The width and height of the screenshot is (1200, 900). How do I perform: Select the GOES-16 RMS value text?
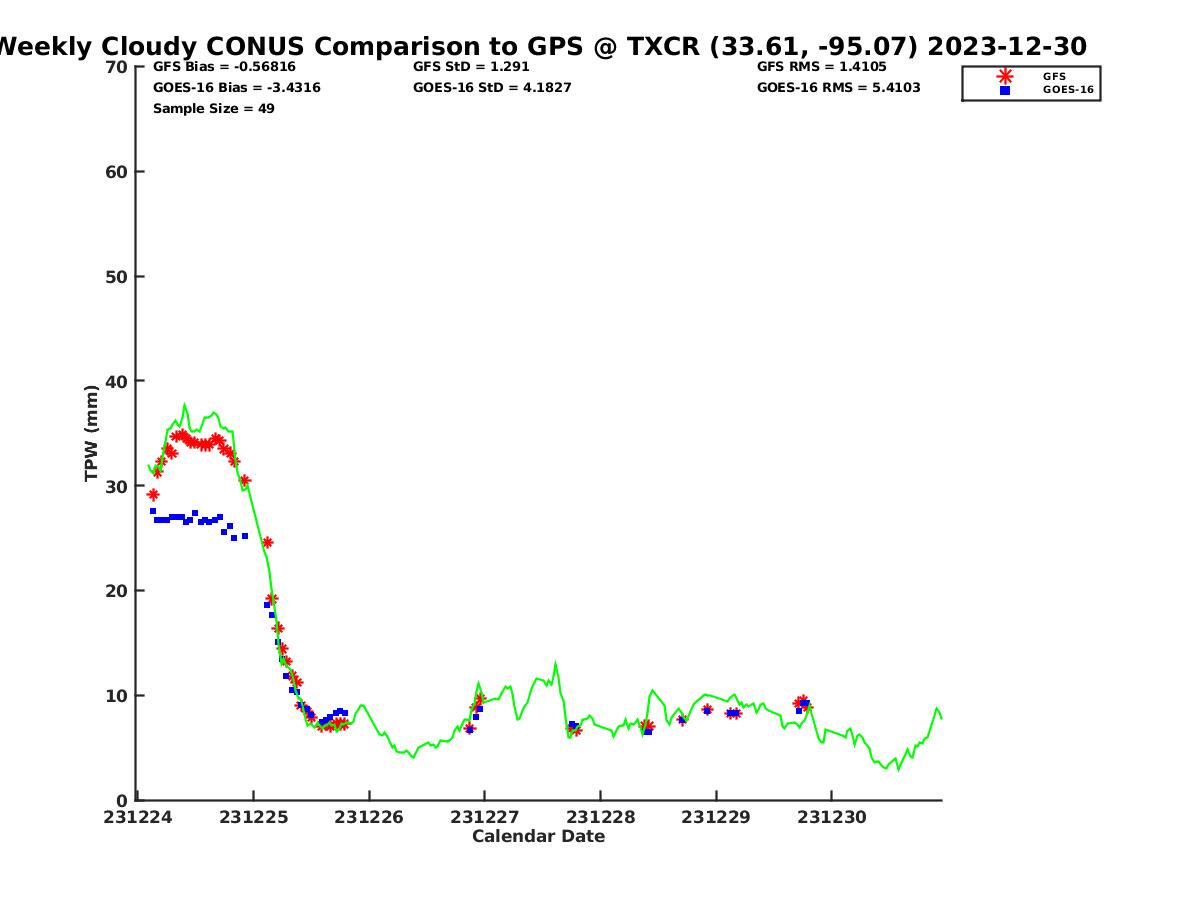(838, 88)
